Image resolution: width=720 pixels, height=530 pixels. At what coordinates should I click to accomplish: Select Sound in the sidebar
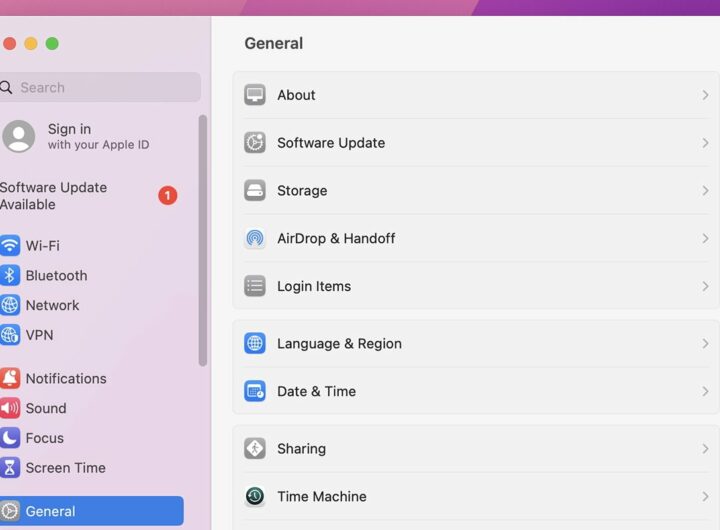[46, 408]
